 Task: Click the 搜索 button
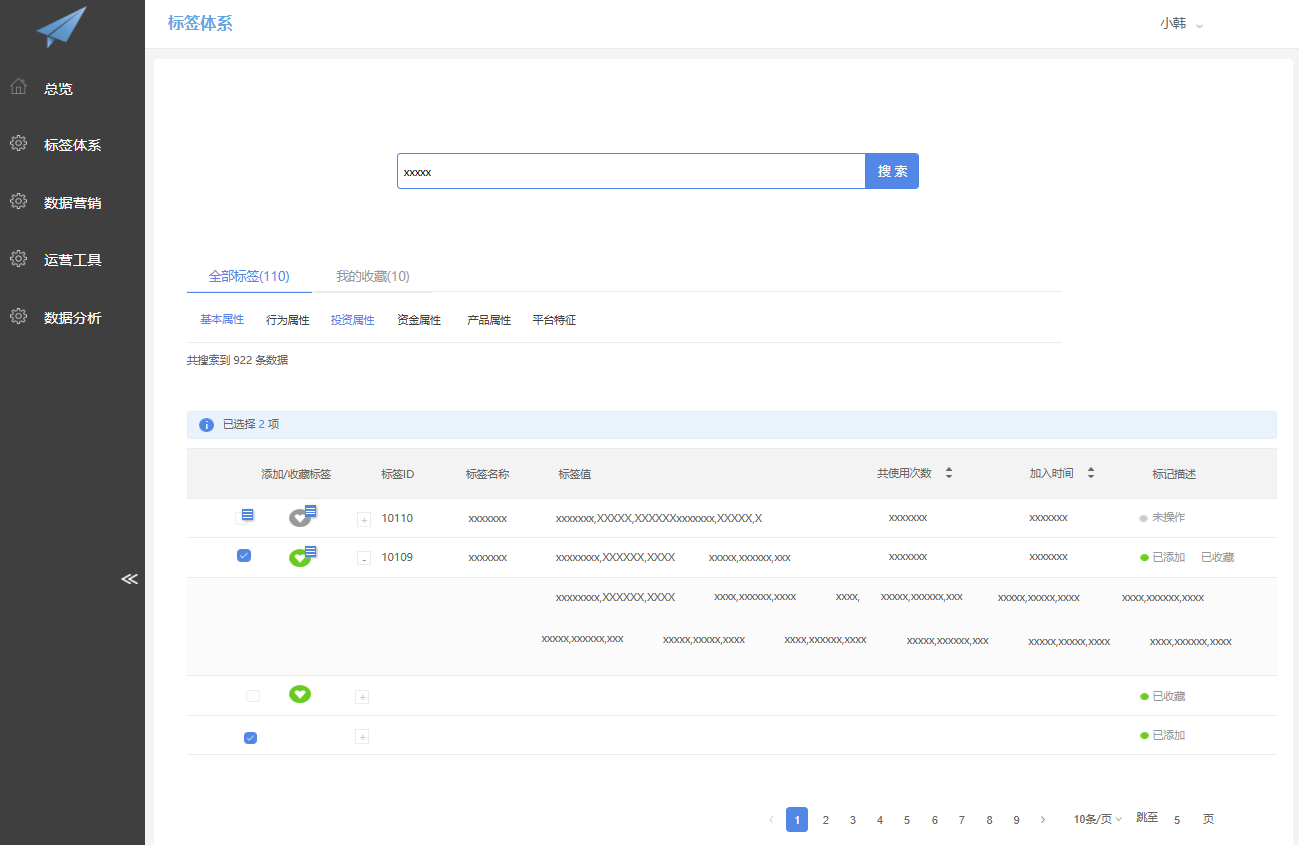coord(892,171)
